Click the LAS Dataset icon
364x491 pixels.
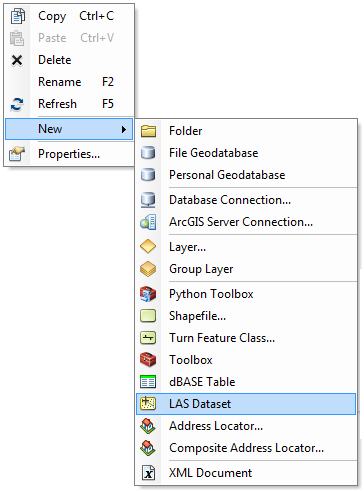click(148, 404)
